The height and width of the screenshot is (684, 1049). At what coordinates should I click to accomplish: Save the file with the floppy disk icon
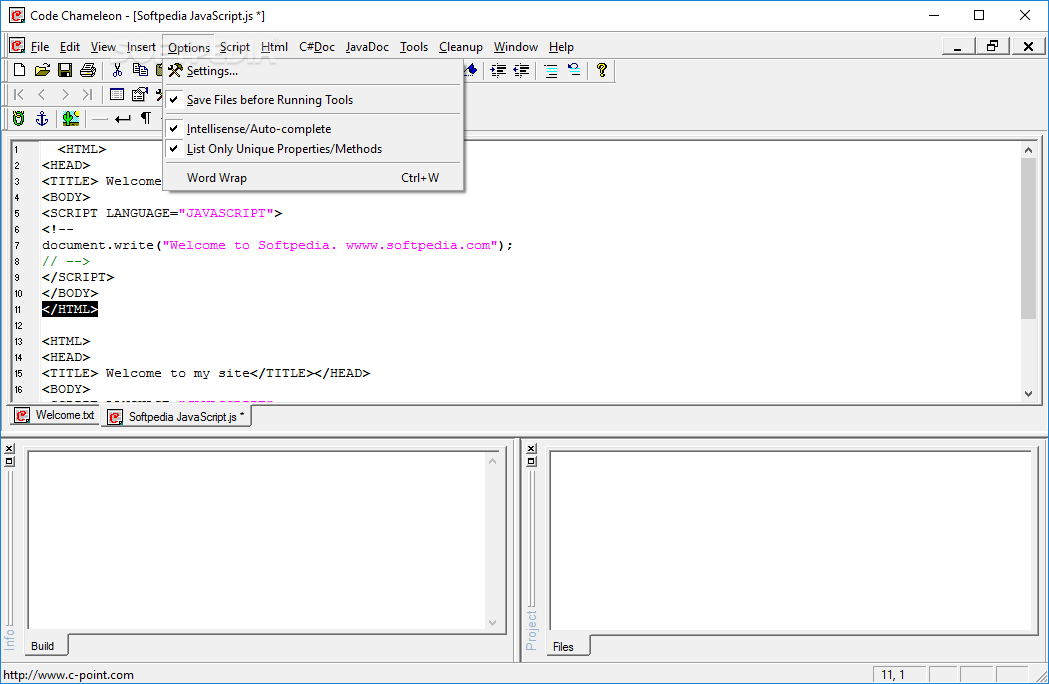click(65, 70)
